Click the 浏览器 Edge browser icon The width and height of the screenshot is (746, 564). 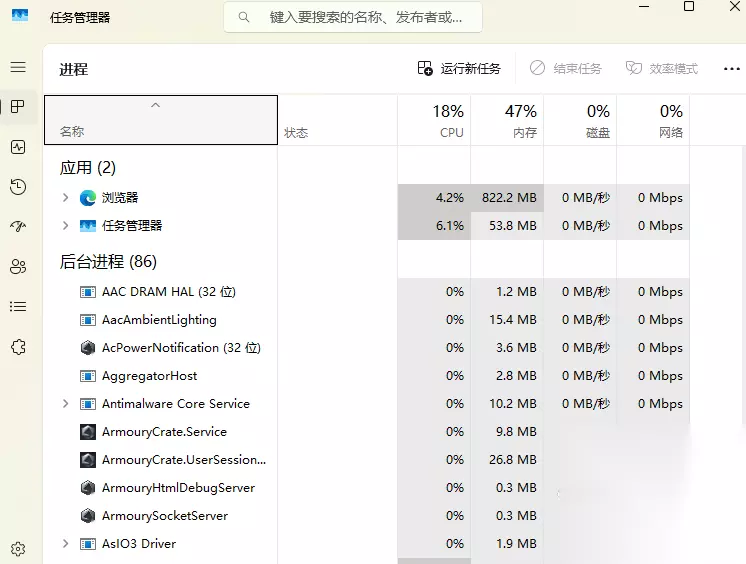88,198
